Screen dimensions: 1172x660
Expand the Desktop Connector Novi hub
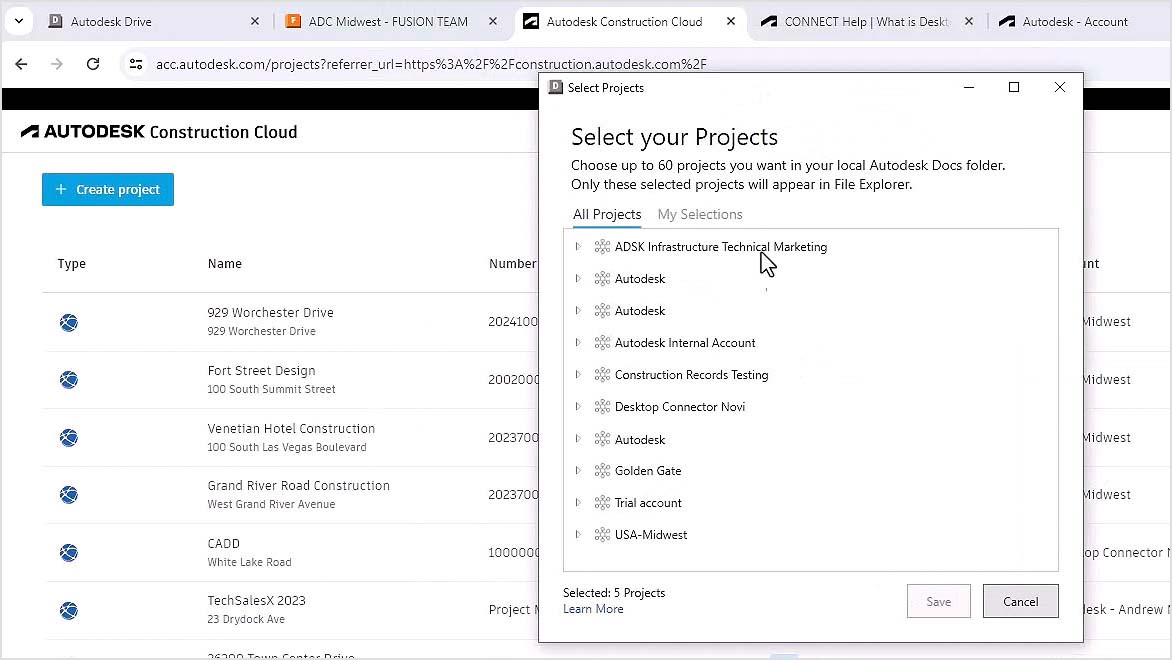[x=578, y=407]
